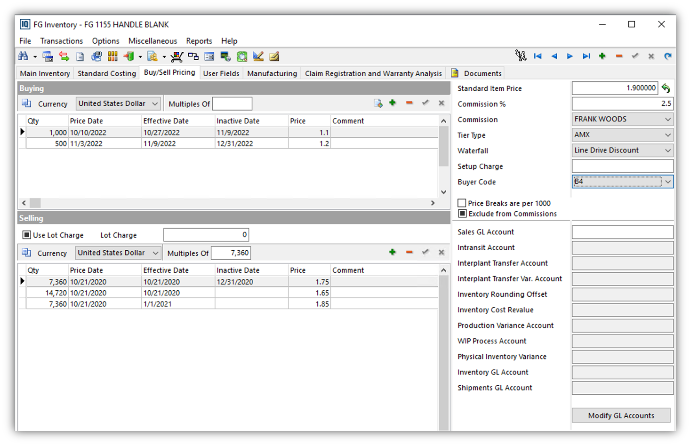Add a new buying price break row

392,103
